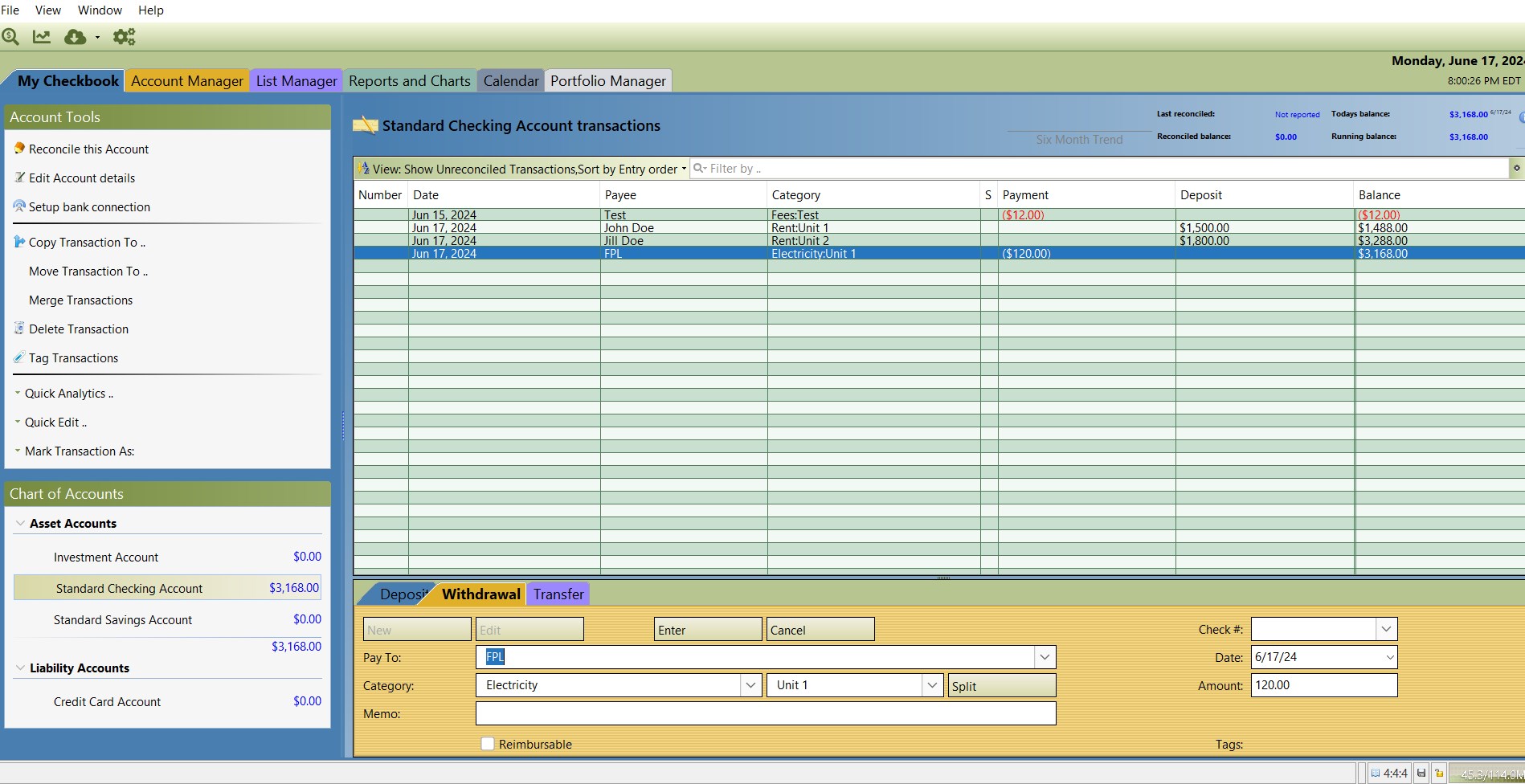Viewport: 1525px width, 784px height.
Task: Collapse the Liability Accounts group
Action: (x=20, y=668)
